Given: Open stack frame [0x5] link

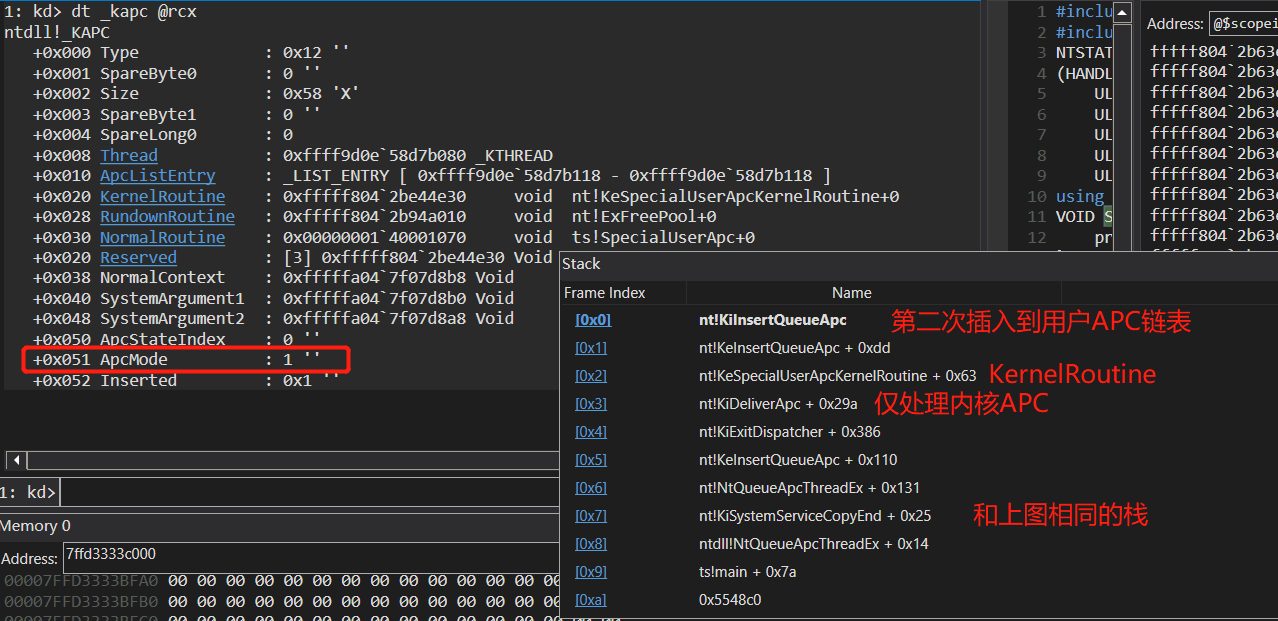Looking at the screenshot, I should (x=593, y=460).
